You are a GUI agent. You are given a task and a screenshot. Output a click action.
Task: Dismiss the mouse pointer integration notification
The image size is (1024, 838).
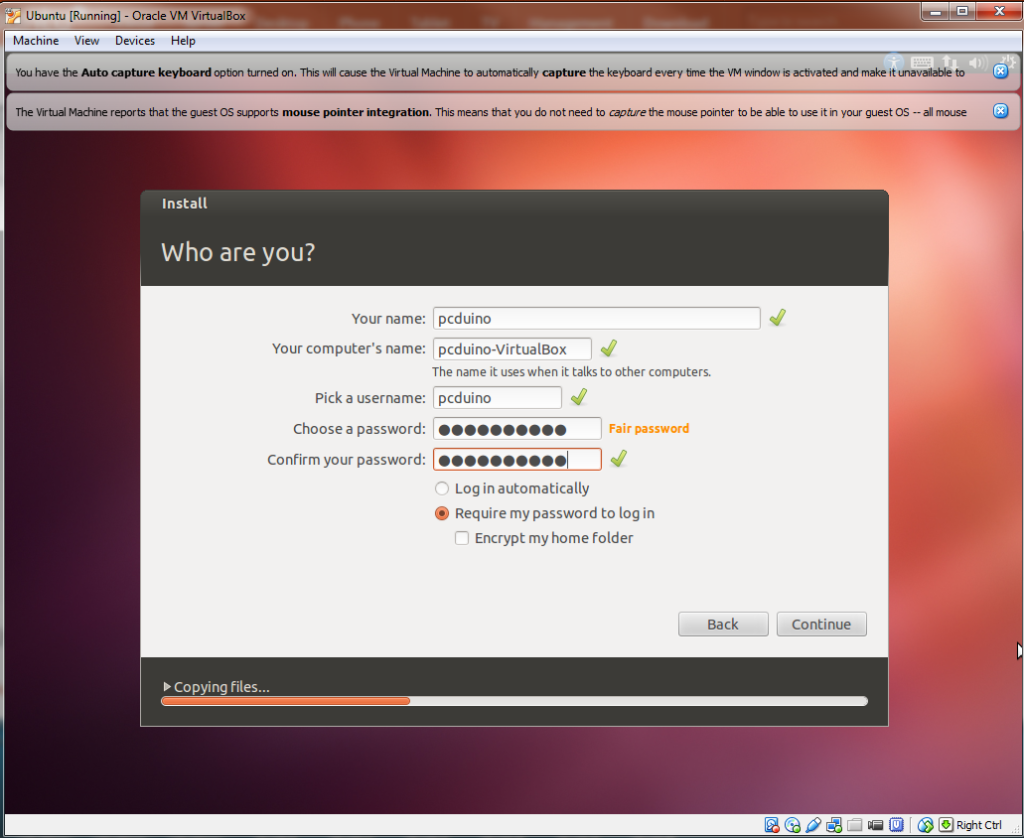(x=1000, y=111)
